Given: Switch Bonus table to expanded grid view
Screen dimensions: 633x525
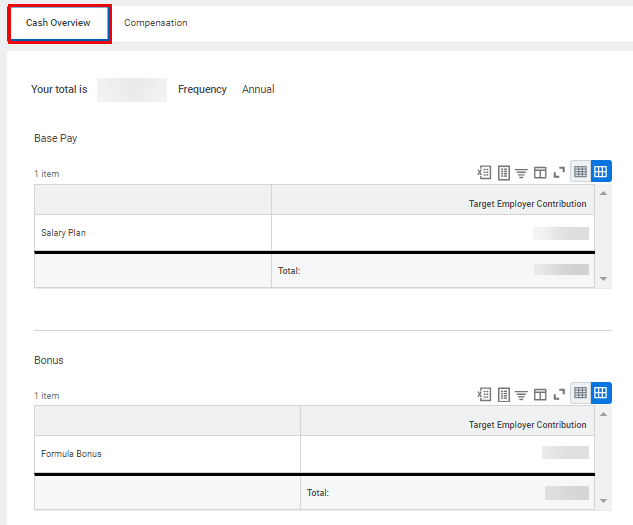Looking at the screenshot, I should (601, 393).
